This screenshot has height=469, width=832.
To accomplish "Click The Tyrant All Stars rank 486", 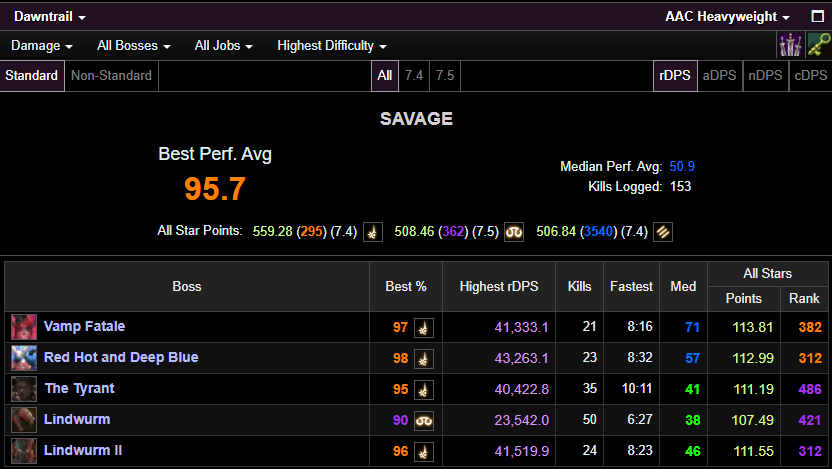I will tap(810, 389).
